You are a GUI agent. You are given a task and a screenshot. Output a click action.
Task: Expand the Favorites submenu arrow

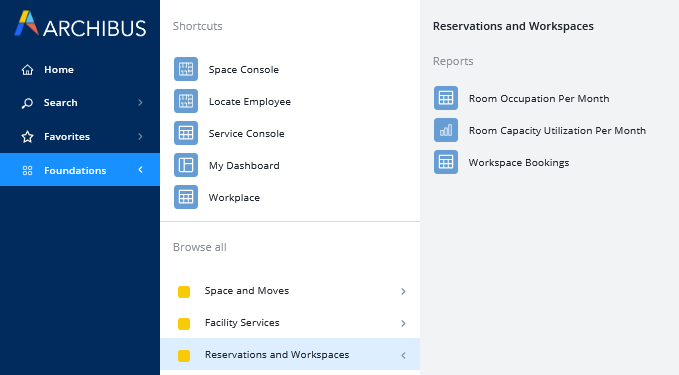pos(140,136)
